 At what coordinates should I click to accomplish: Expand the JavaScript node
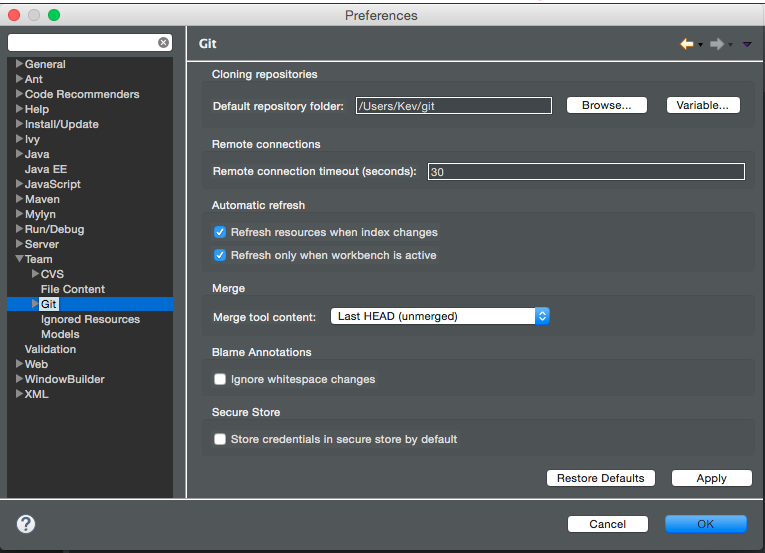click(20, 184)
